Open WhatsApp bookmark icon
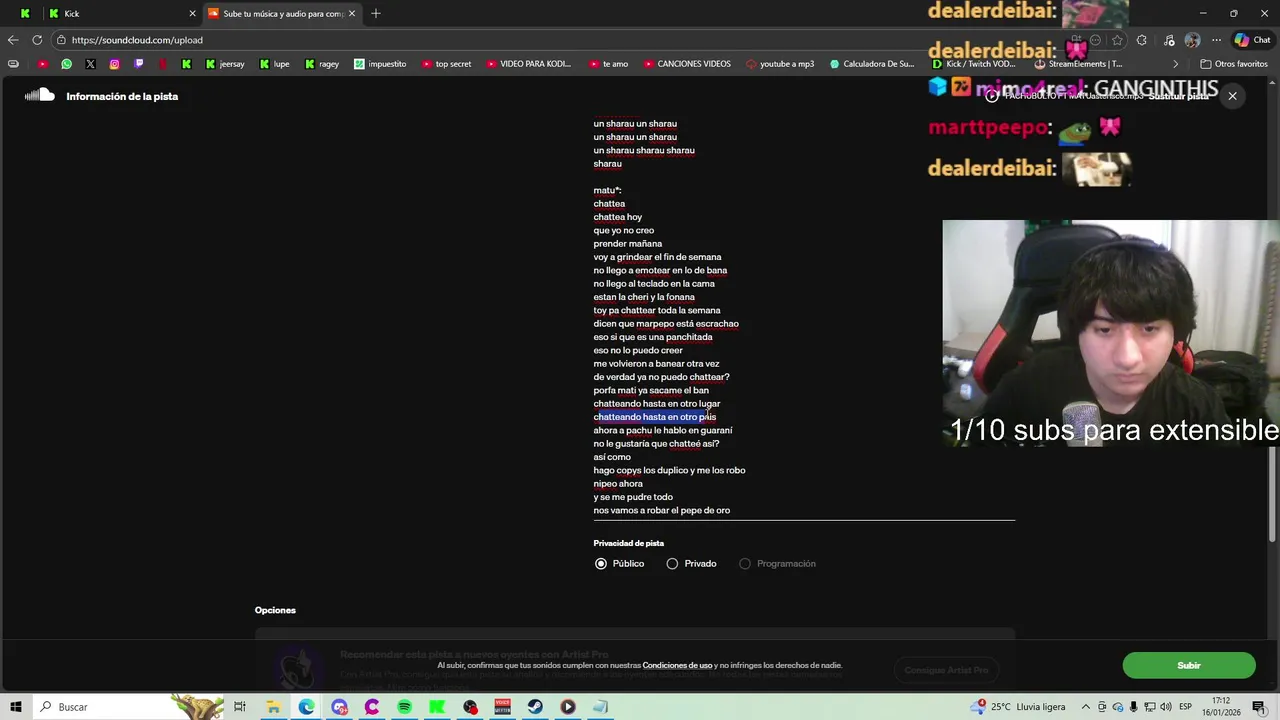The image size is (1280, 720). (66, 64)
